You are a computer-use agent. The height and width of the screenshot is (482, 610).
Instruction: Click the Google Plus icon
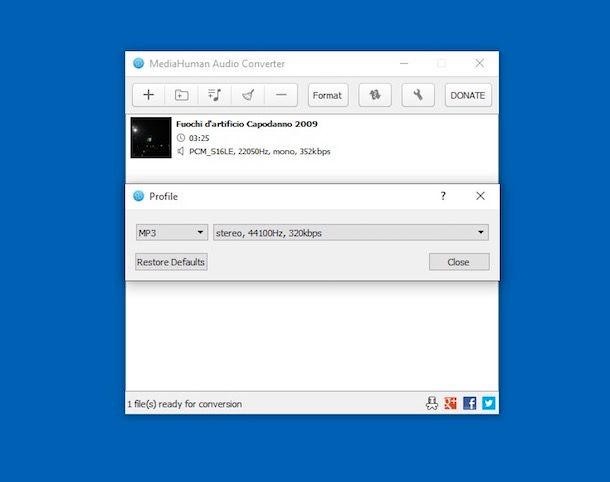point(450,403)
